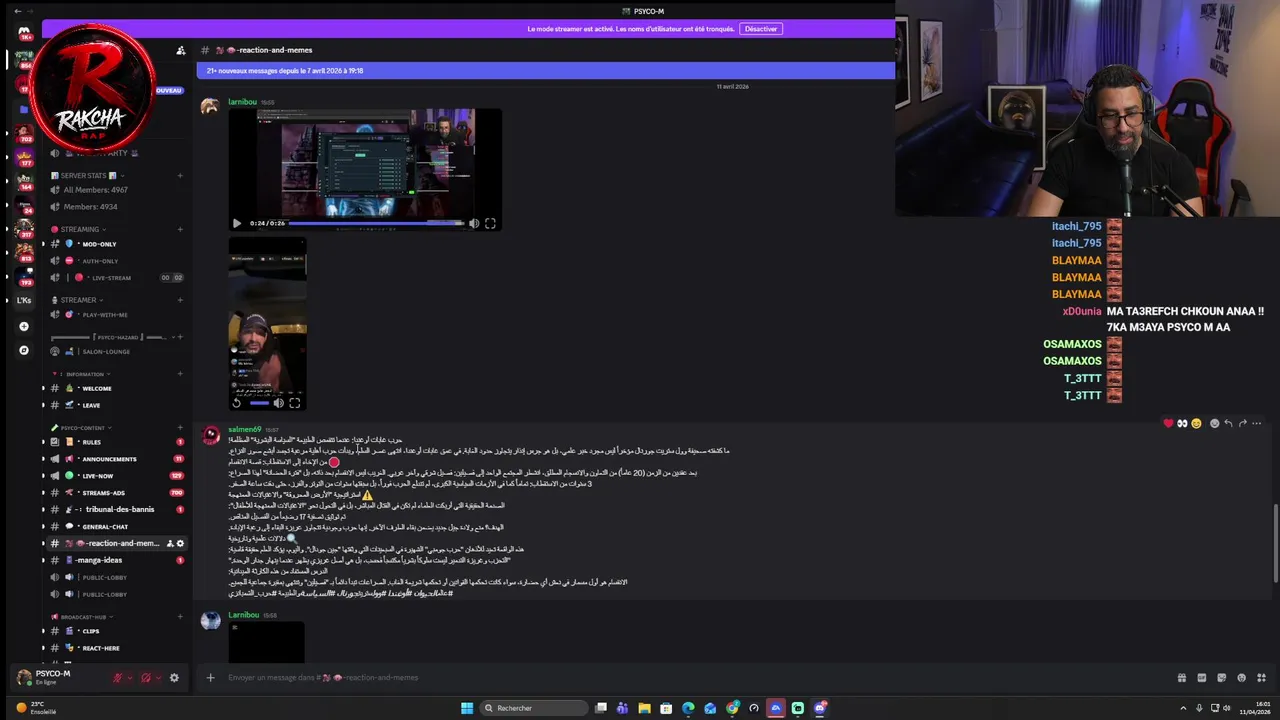1280x720 pixels.
Task: Add a server with plus icon
Action: click(24, 326)
